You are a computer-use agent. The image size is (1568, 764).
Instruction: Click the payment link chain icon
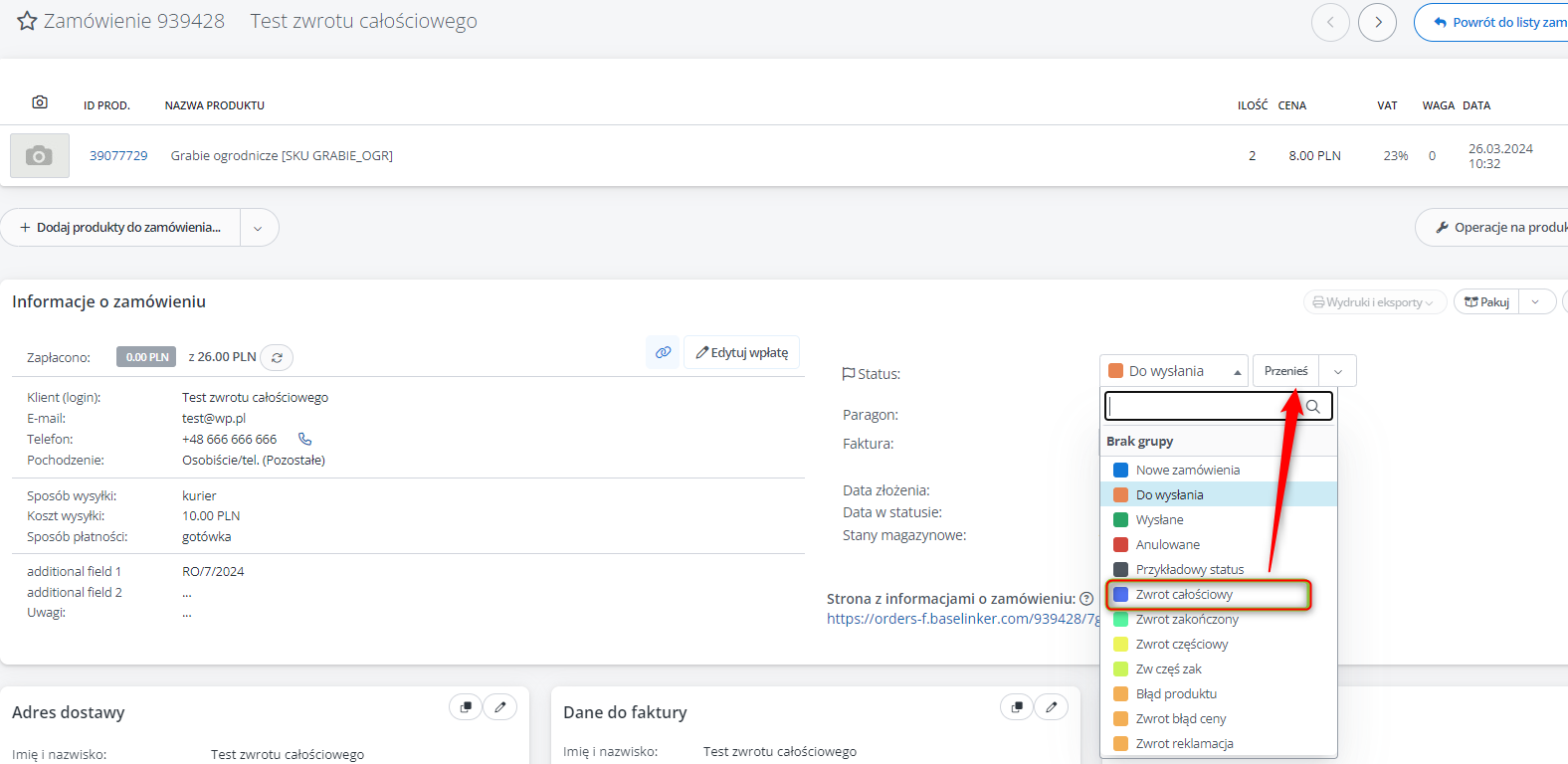(x=663, y=352)
